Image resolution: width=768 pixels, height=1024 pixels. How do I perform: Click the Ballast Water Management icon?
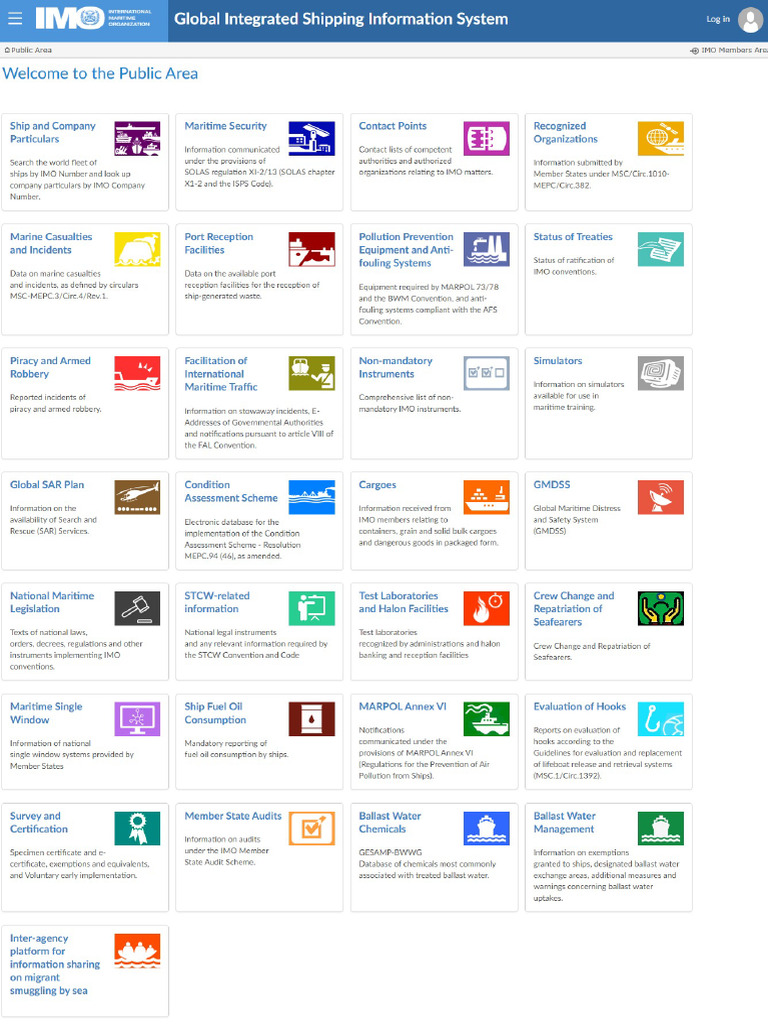click(661, 829)
